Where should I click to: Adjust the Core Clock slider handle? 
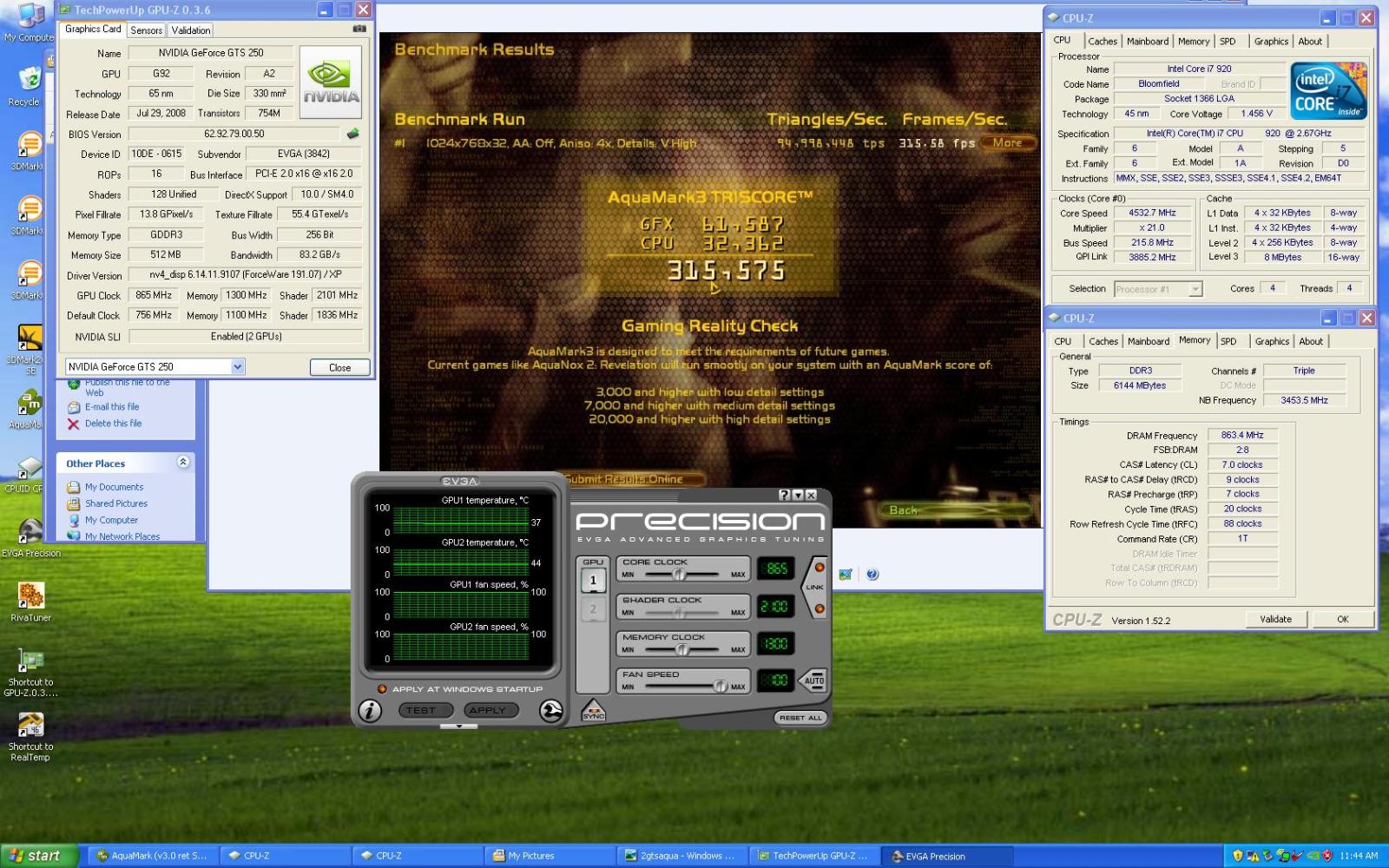click(680, 575)
